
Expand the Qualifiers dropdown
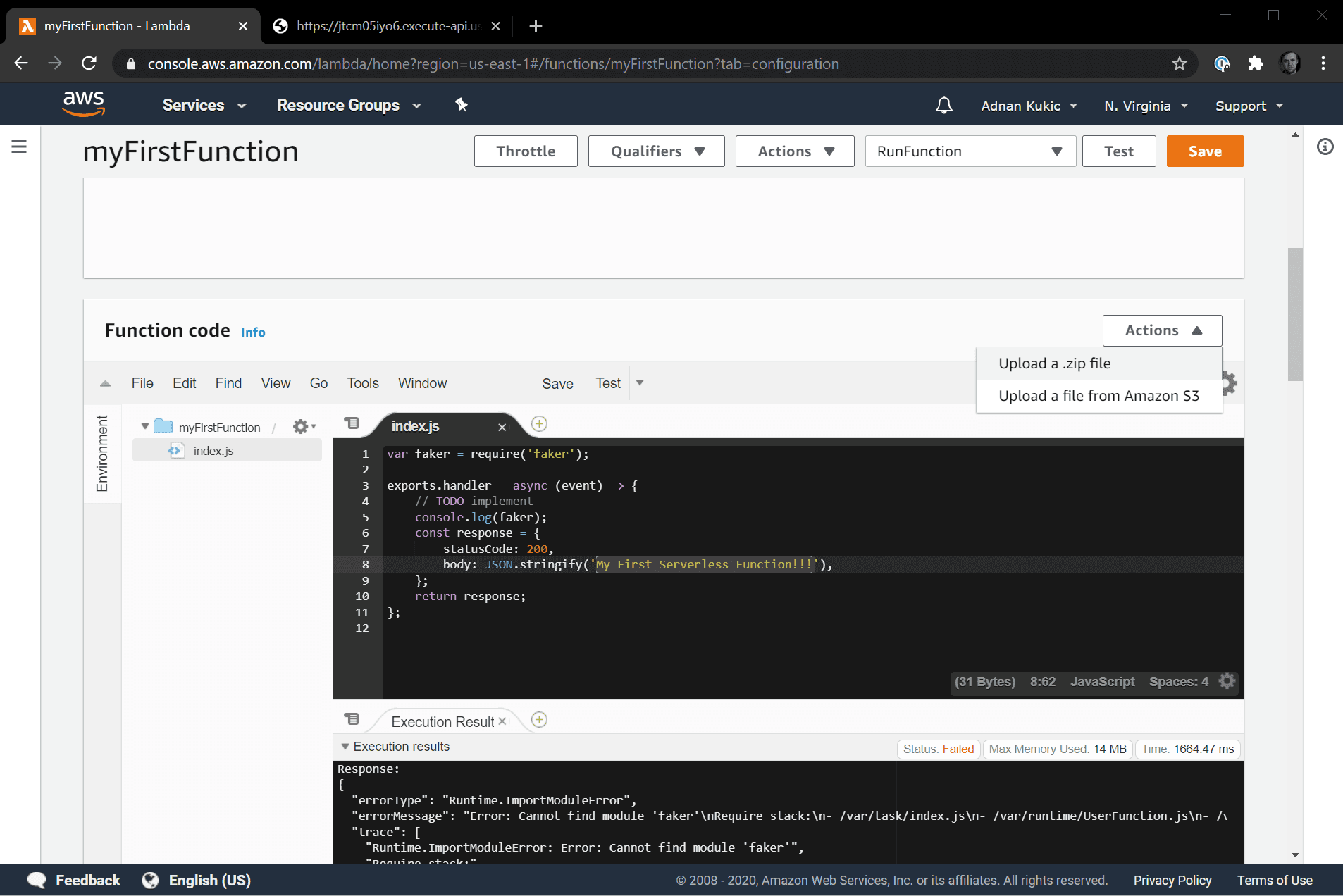click(656, 151)
